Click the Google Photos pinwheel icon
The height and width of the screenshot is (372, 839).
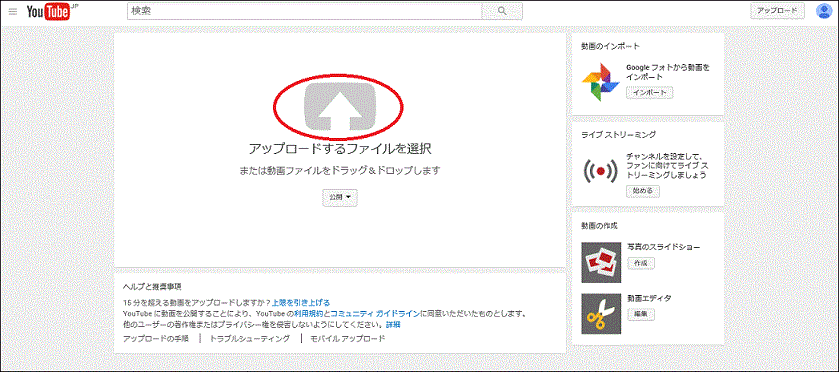[x=600, y=82]
